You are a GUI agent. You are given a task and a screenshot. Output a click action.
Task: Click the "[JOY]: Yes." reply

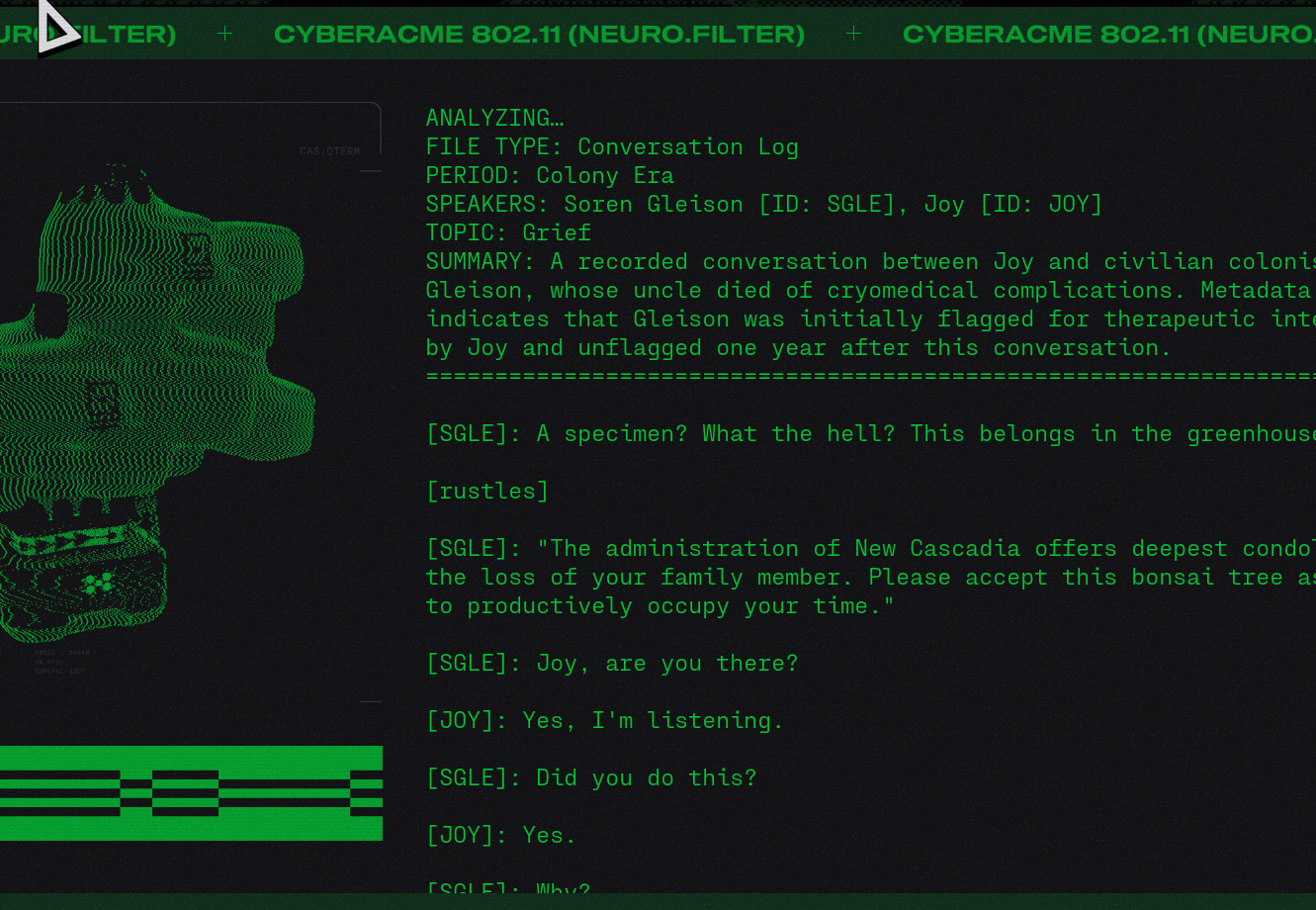click(x=501, y=835)
